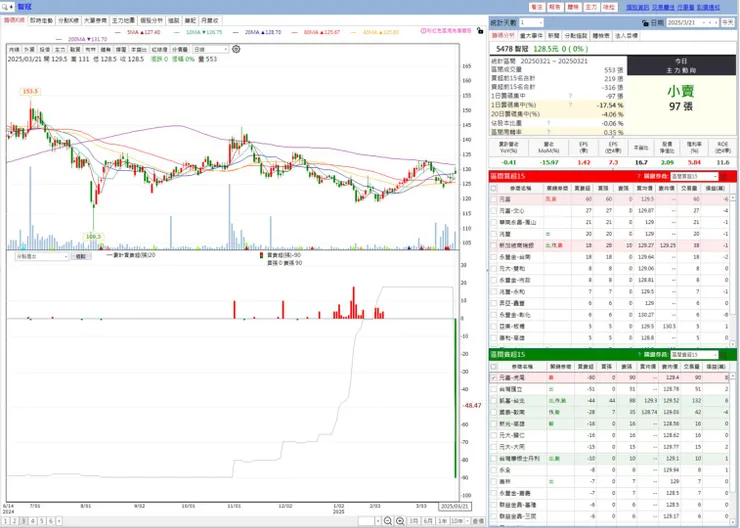Select the 華南永昌-鳳山 broker row
The image size is (740, 528).
[x=610, y=222]
